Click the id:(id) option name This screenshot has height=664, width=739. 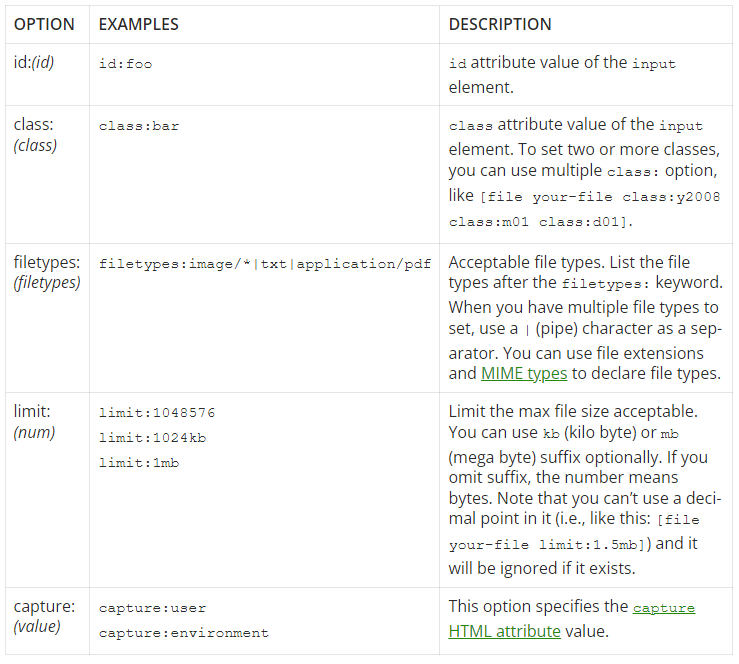tap(34, 63)
